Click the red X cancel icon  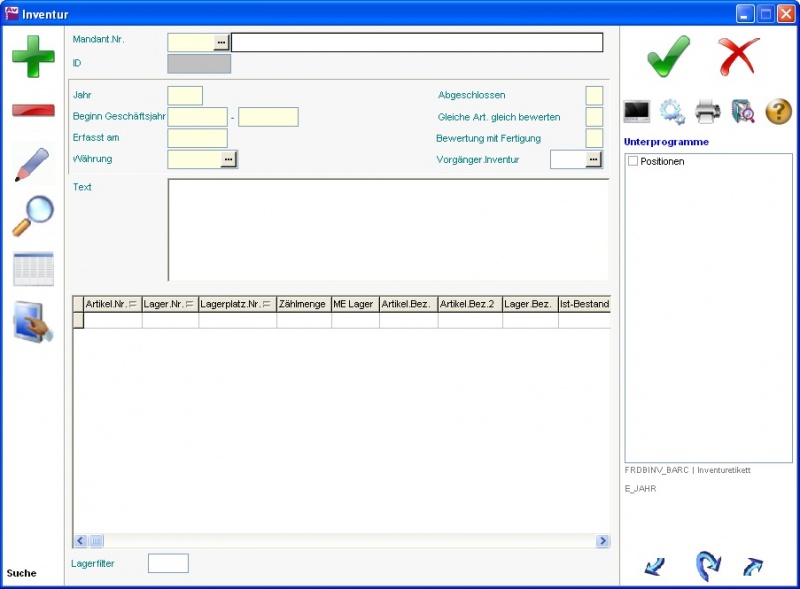click(739, 56)
